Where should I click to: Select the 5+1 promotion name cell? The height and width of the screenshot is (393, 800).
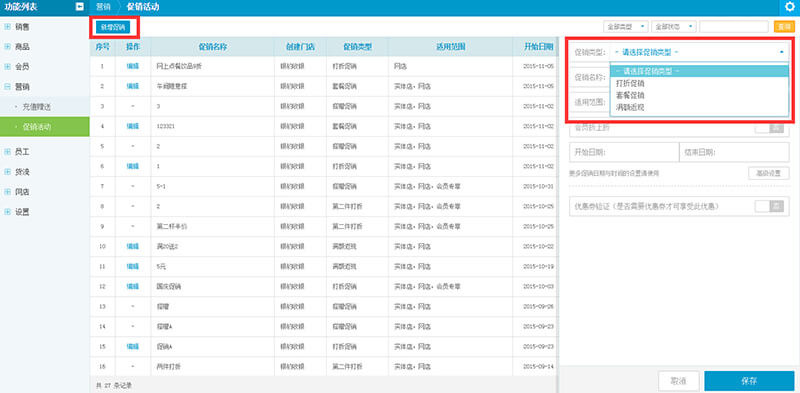[212, 186]
